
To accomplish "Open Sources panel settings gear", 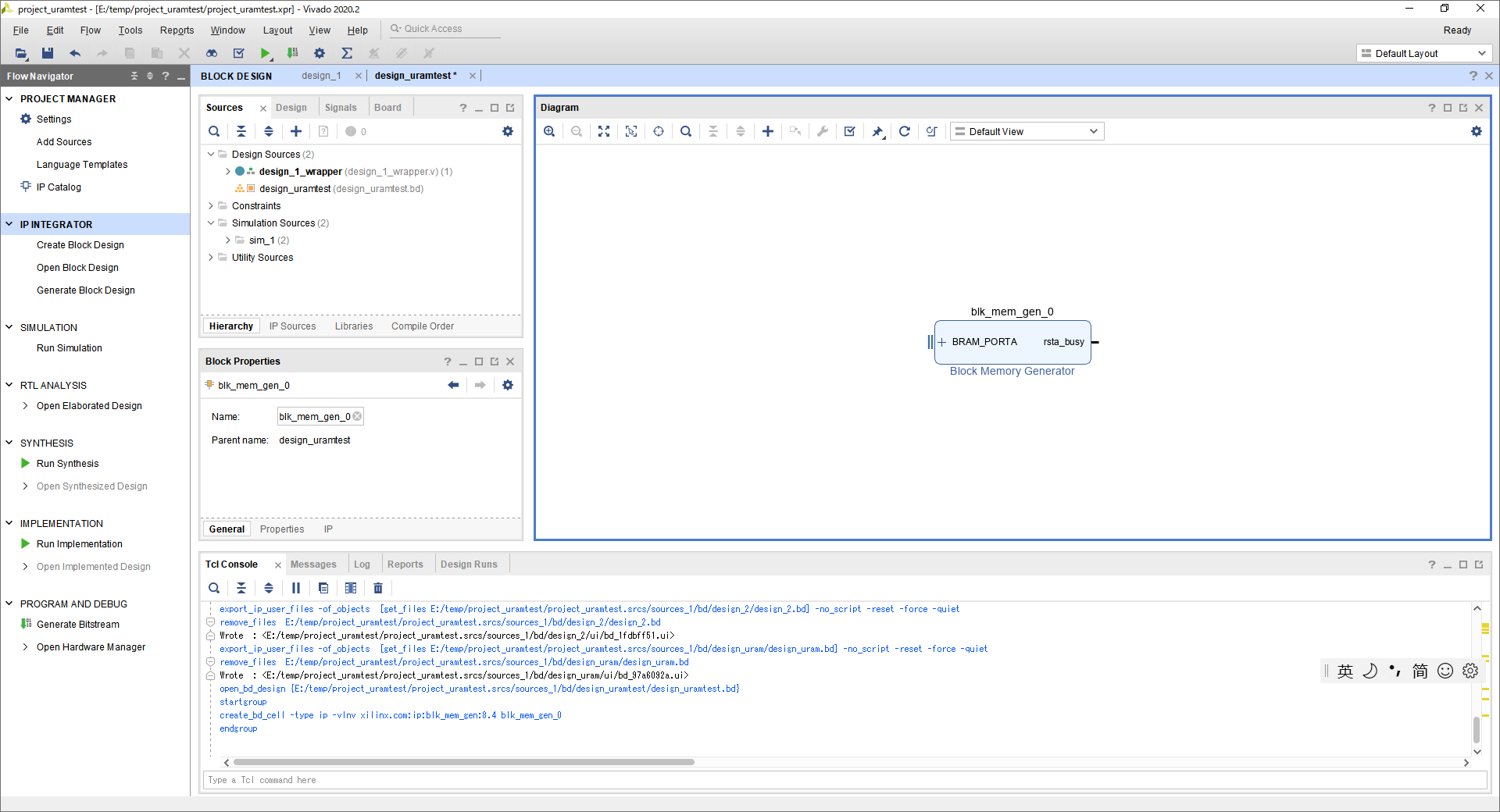I will pos(508,131).
